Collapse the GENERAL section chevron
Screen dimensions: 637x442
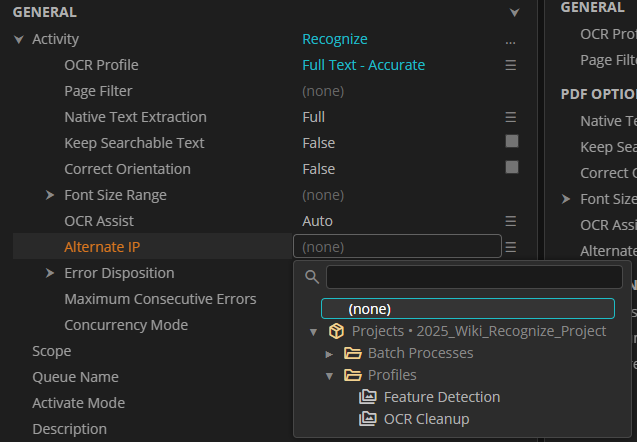514,12
